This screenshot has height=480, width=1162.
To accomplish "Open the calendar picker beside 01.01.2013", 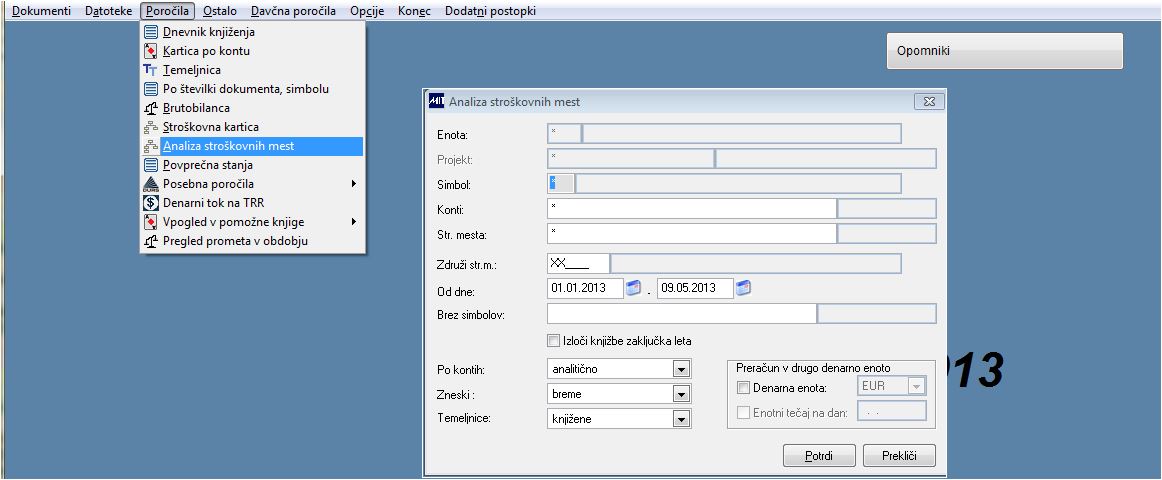I will [634, 288].
